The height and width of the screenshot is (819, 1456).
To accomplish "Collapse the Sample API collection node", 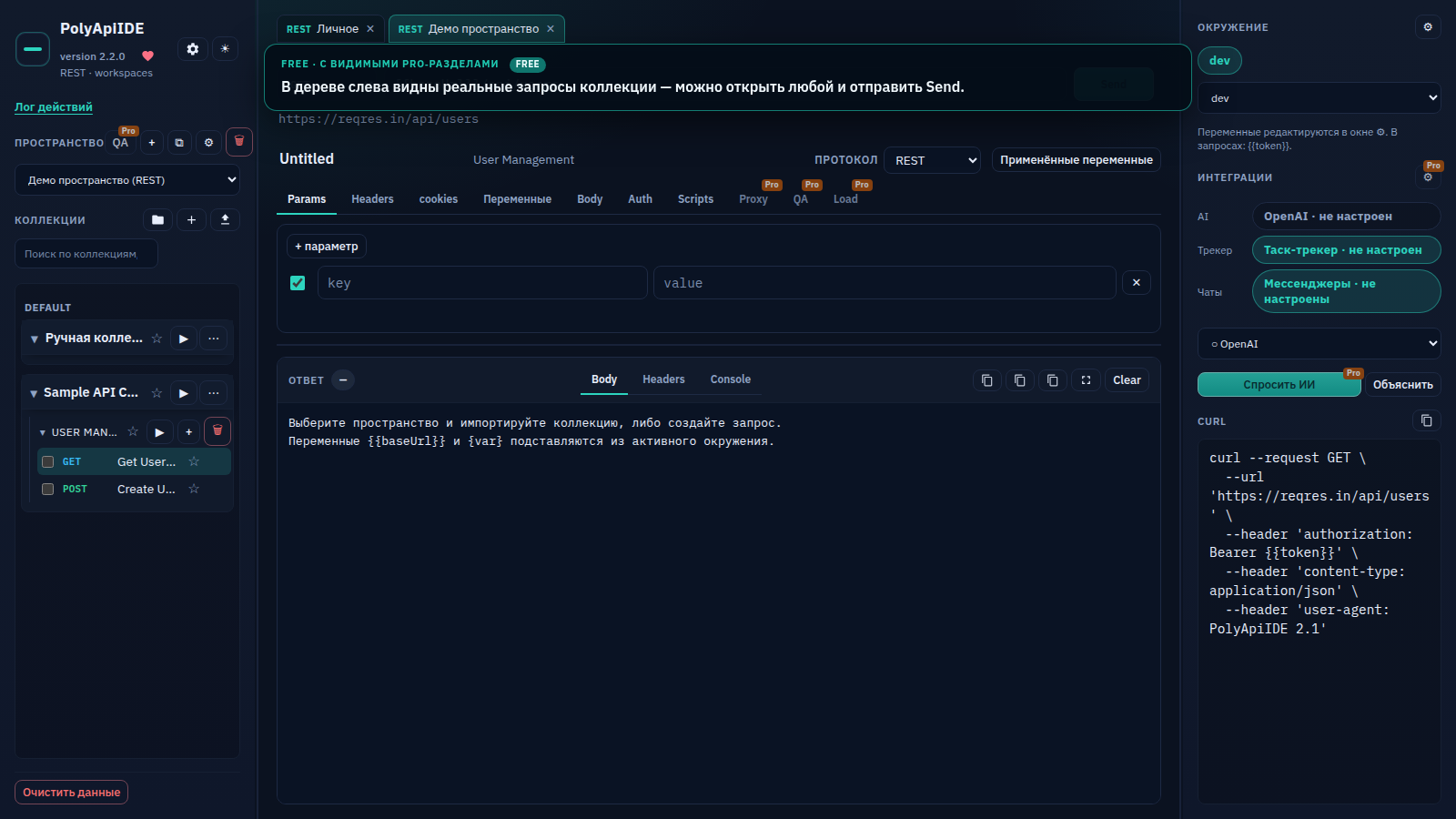I will pyautogui.click(x=35, y=393).
